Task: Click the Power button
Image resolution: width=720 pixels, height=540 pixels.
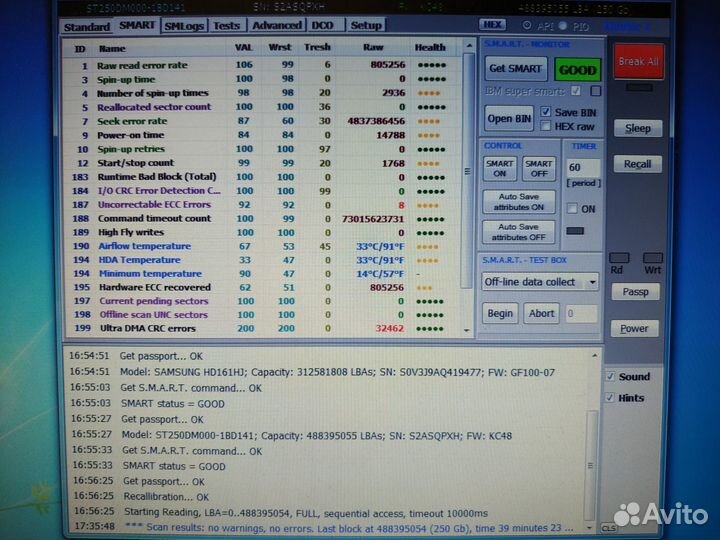Action: (634, 329)
